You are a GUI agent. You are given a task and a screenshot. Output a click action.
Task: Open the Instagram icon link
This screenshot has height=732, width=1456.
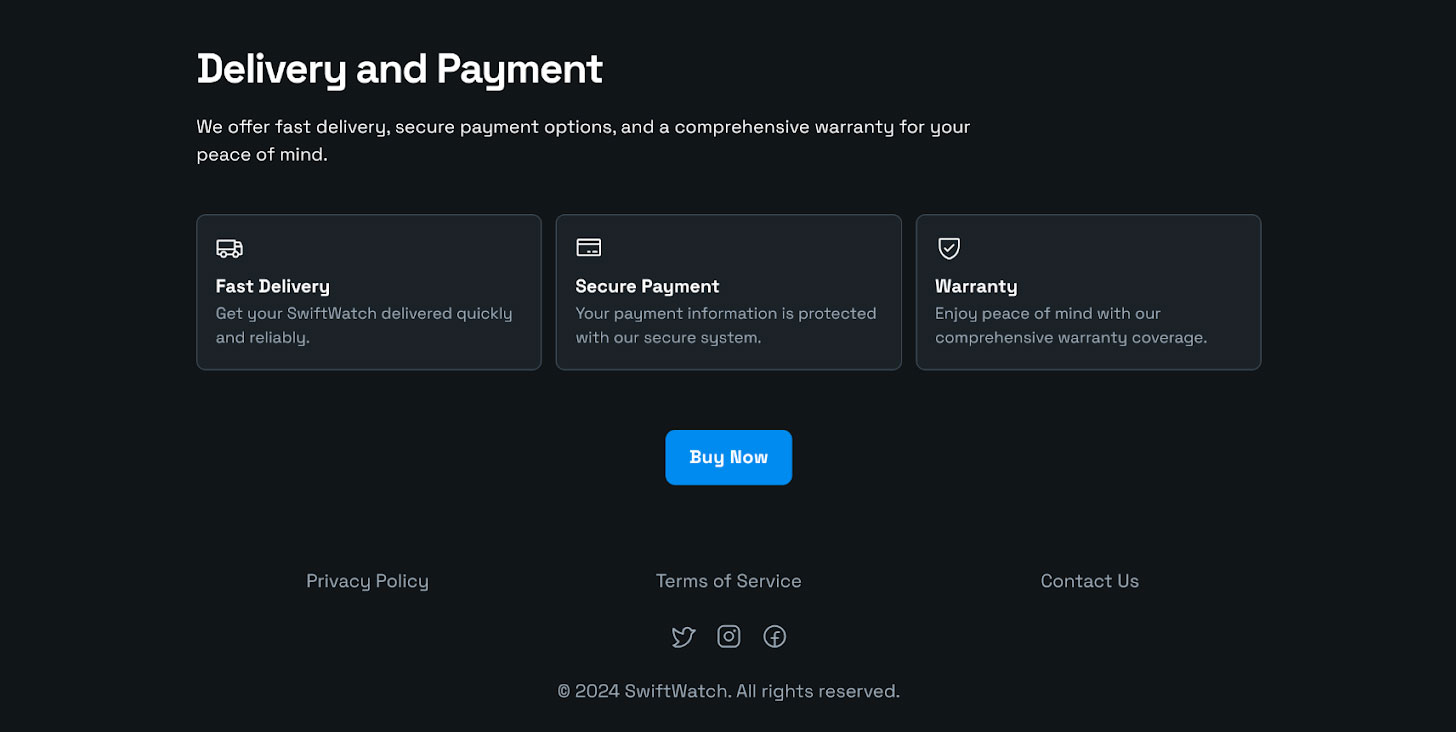[729, 637]
